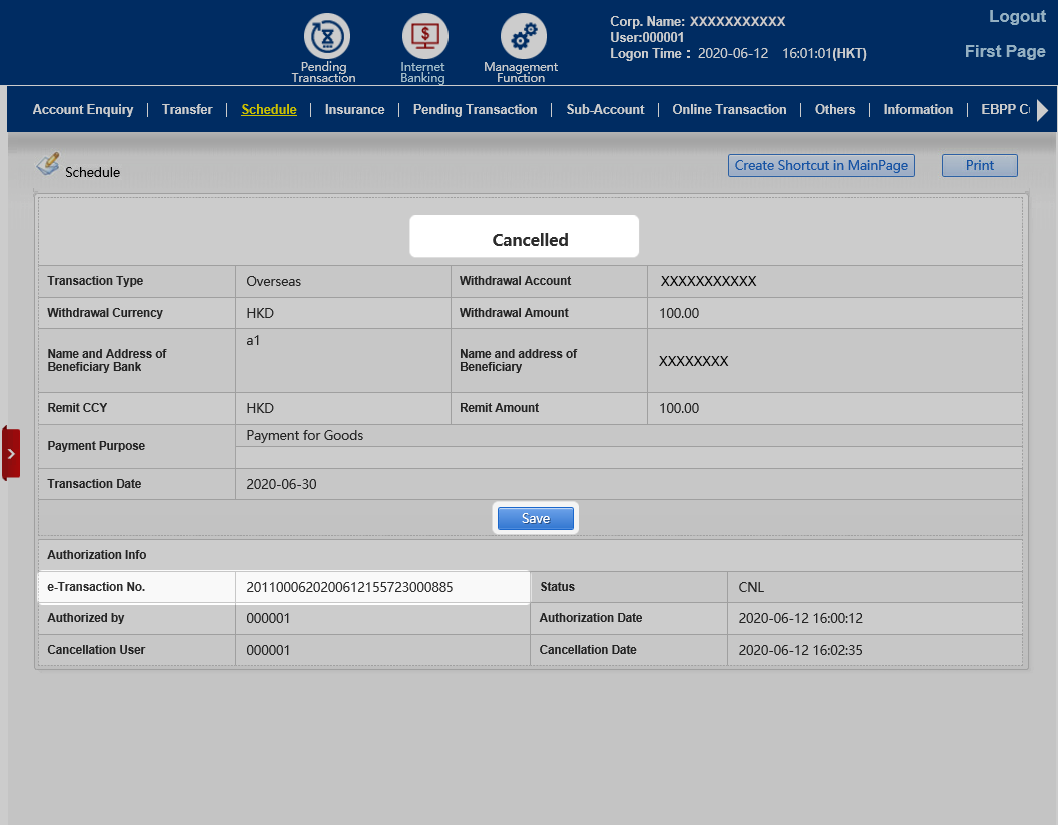Click the Logout link
The height and width of the screenshot is (825, 1058).
point(1017,17)
